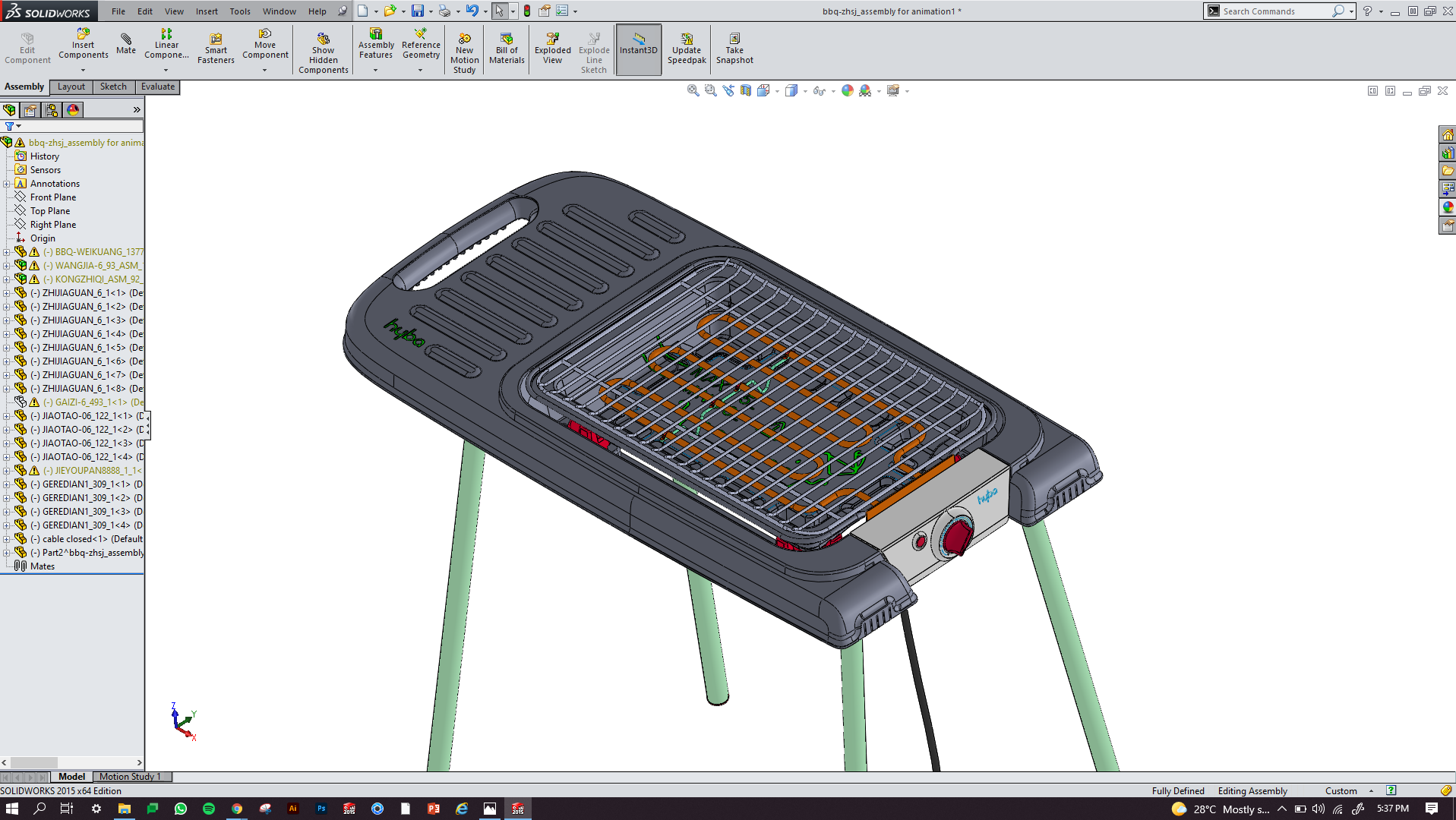Expand the JIAOTAO-06_122_1<1> component
The image size is (1456, 820).
[6, 416]
